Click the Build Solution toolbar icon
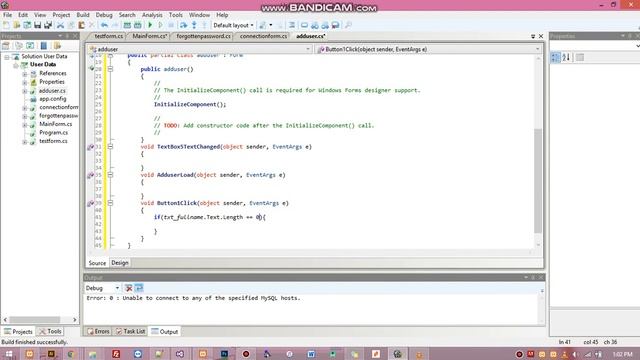 point(127,25)
